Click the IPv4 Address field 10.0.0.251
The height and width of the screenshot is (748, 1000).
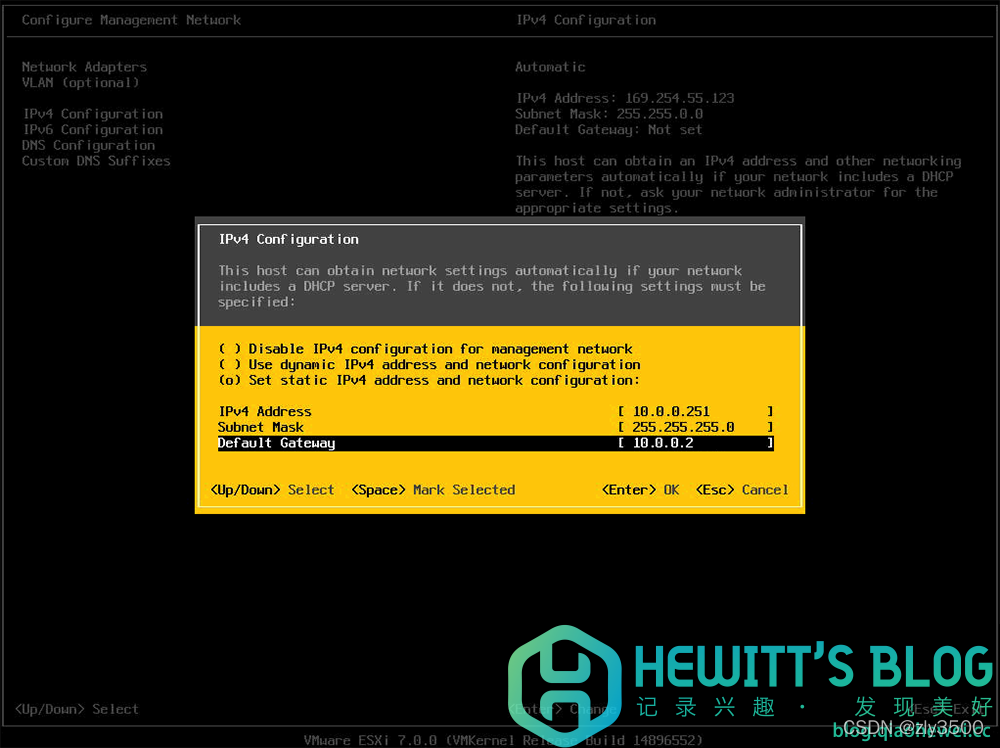[x=695, y=411]
